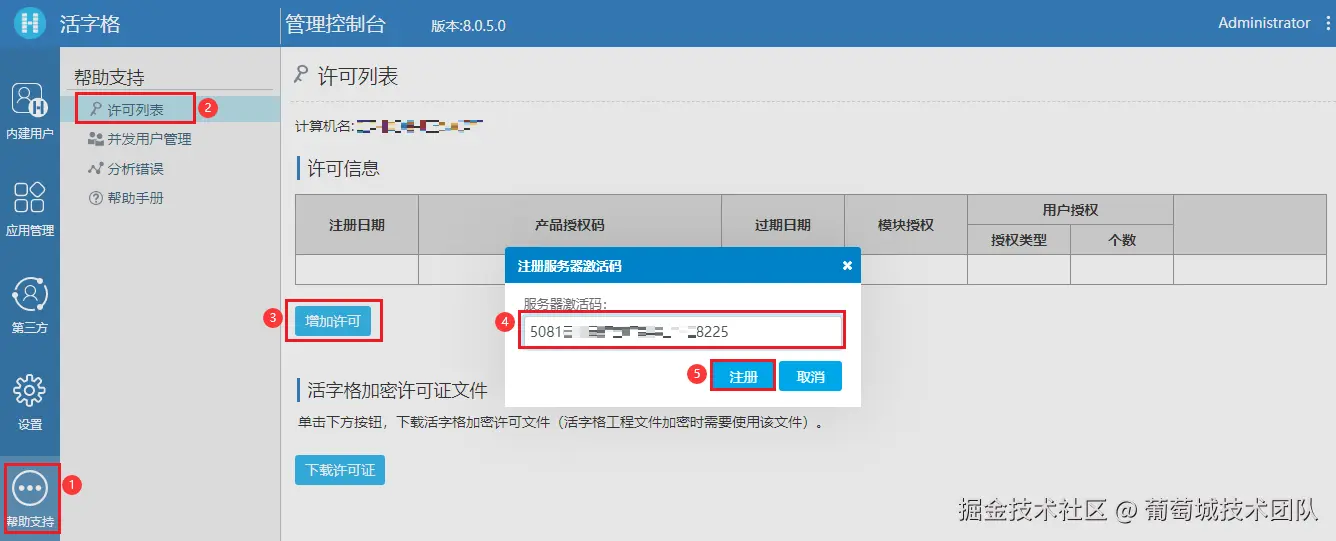Click the 注册日期 column header
Viewport: 1336px width, 541px height.
click(x=357, y=225)
